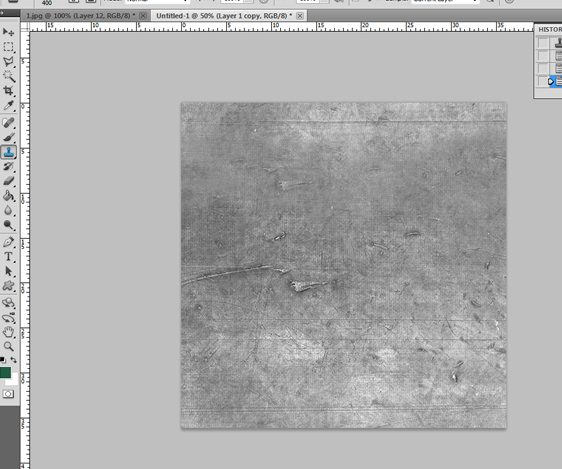Select the Move tool
Image resolution: width=562 pixels, height=469 pixels.
click(x=8, y=32)
